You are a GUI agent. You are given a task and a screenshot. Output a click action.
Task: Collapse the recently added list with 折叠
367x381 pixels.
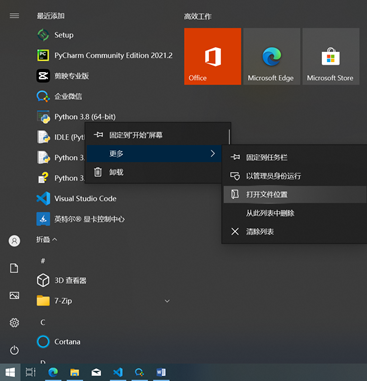[x=46, y=239]
